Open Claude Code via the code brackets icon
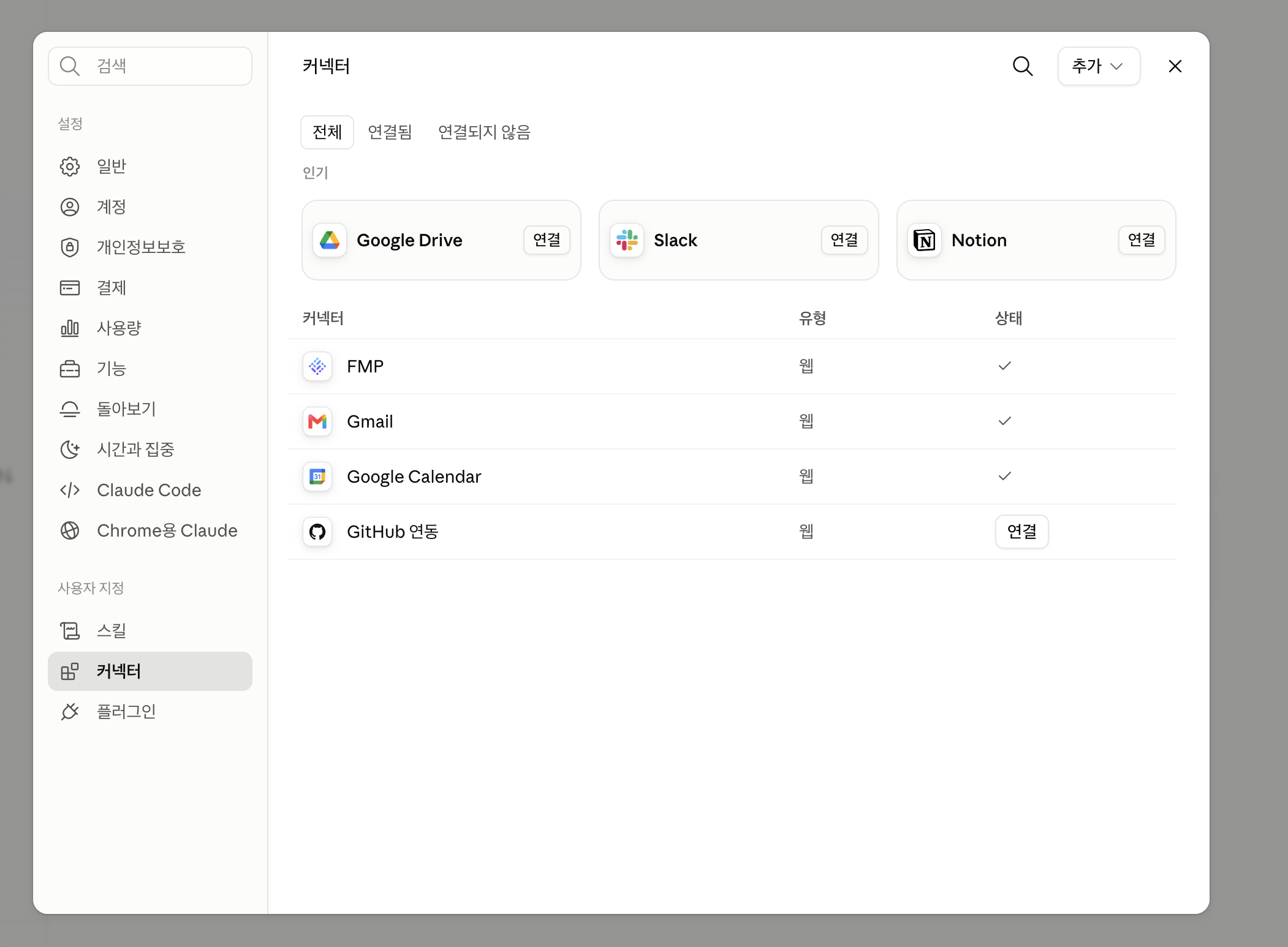 click(70, 490)
